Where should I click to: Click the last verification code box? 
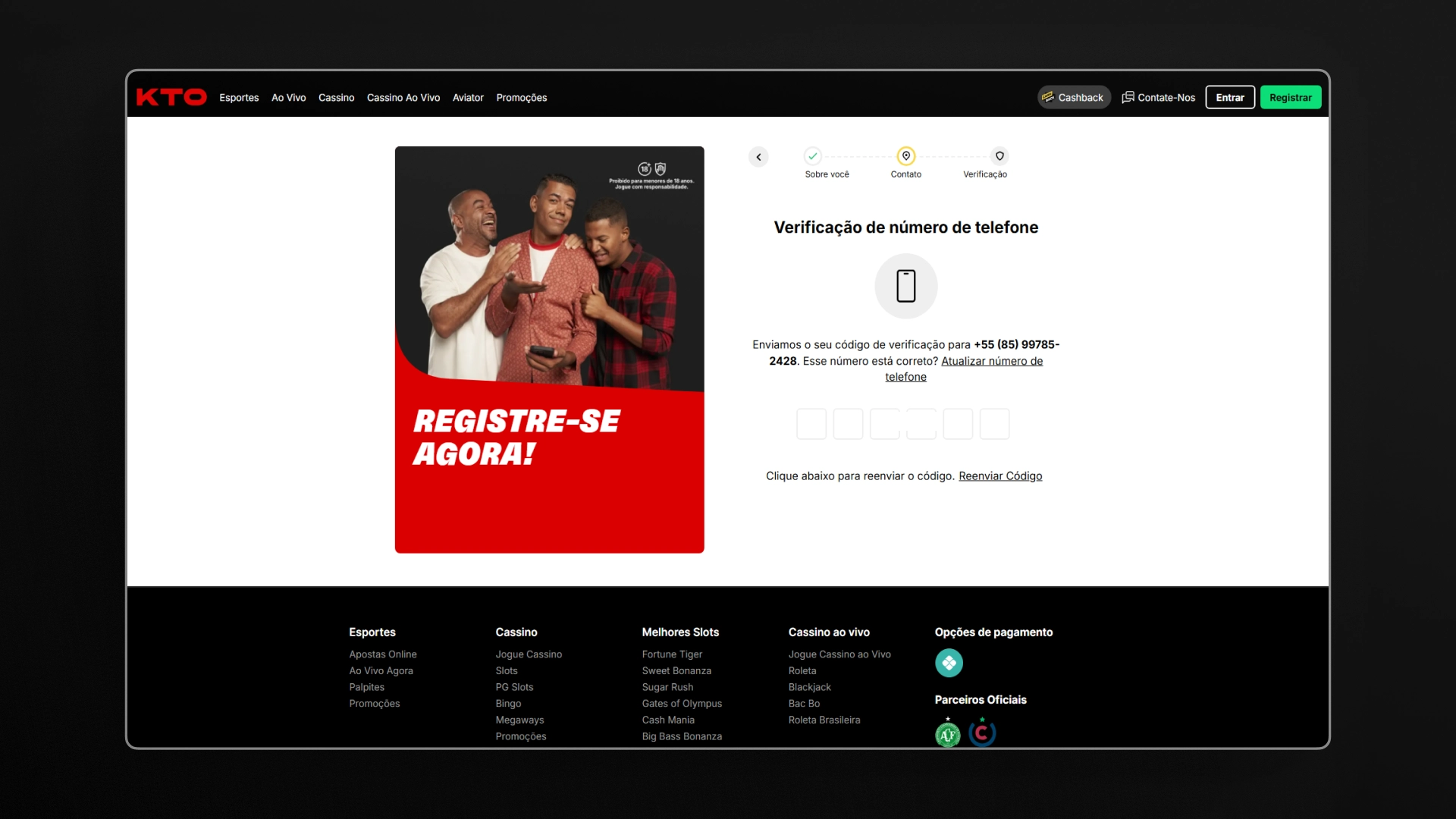(994, 424)
